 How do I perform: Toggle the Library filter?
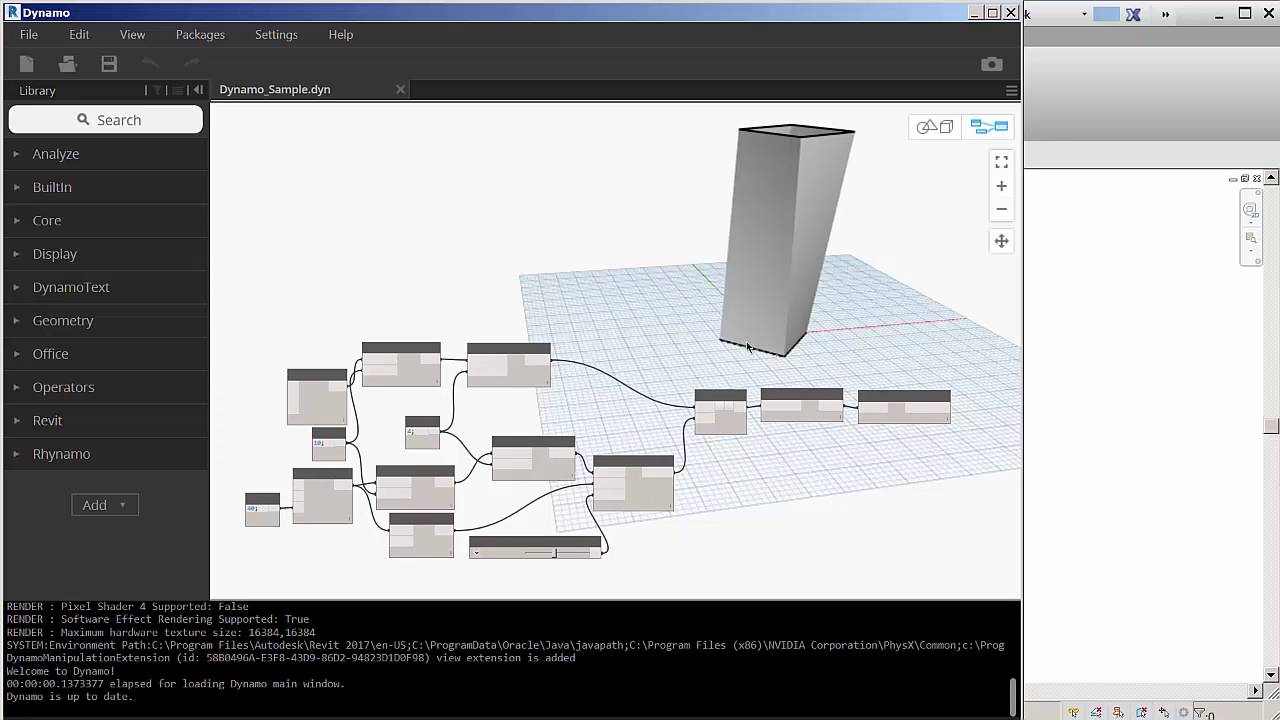(157, 90)
